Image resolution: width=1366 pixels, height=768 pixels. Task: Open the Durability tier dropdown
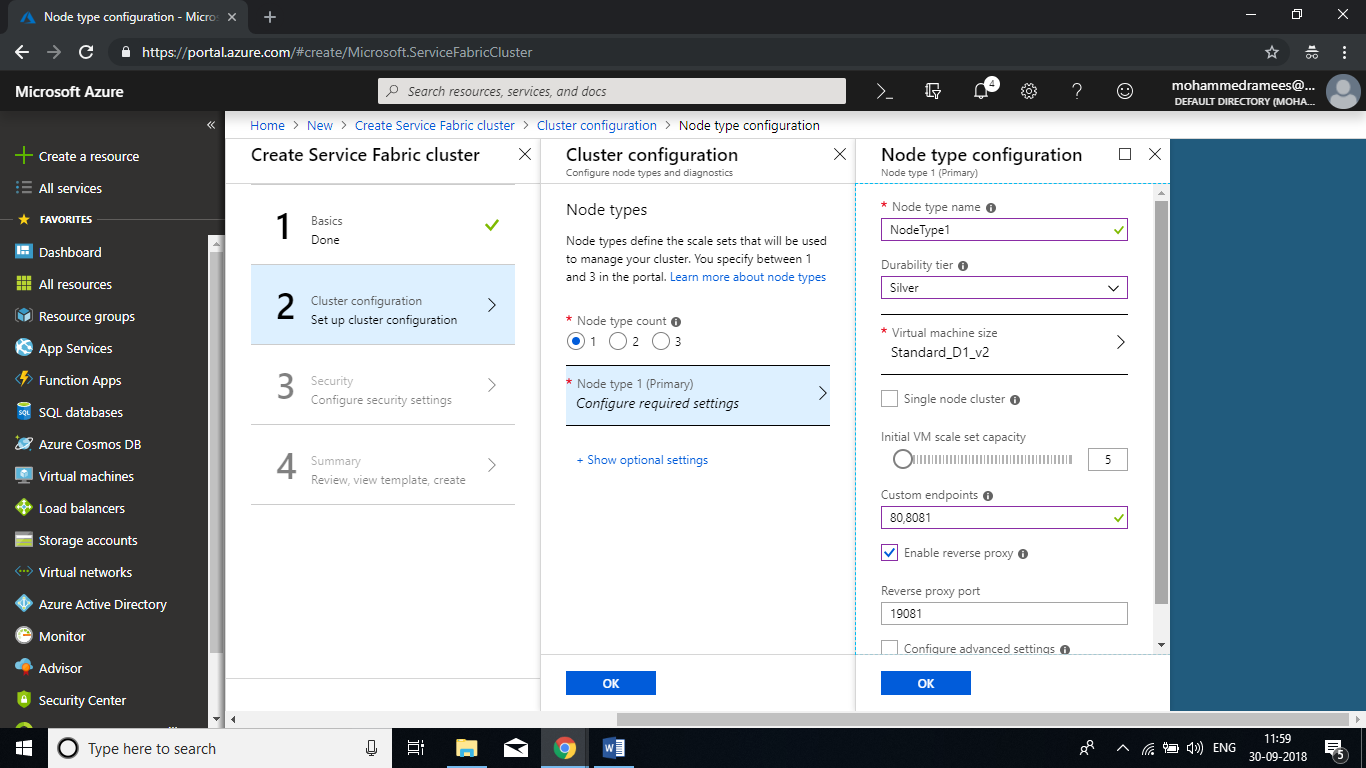pos(1003,288)
